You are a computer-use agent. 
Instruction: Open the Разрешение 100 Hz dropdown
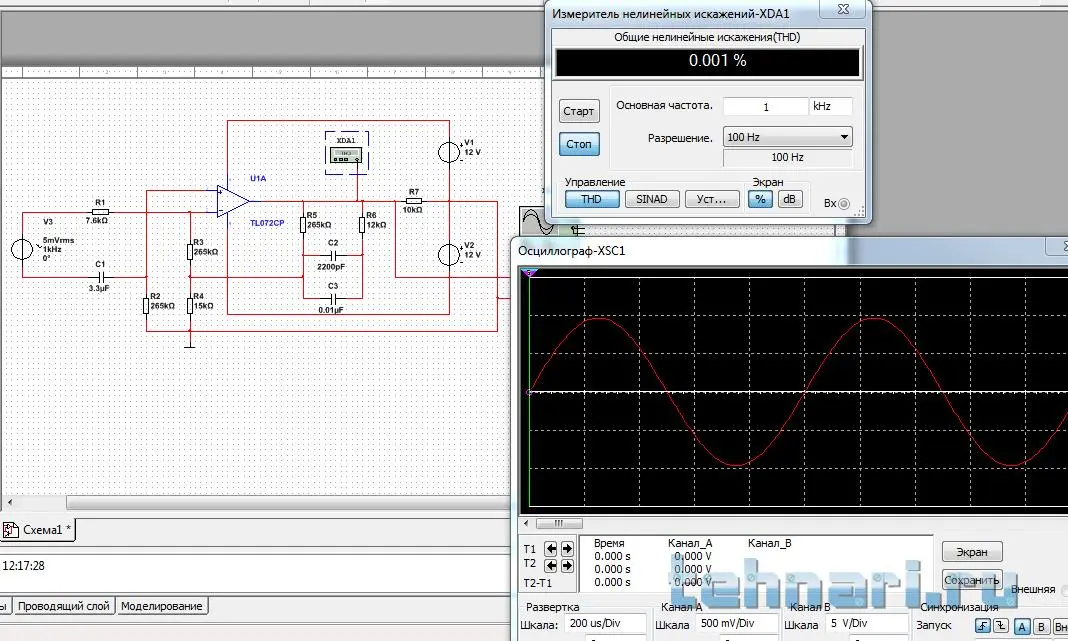pyautogui.click(x=787, y=137)
